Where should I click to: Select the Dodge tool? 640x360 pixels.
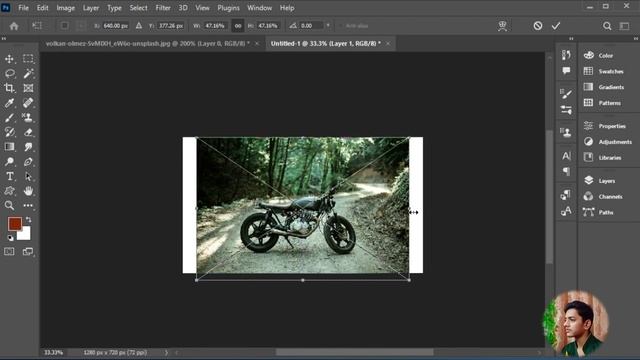[x=9, y=162]
